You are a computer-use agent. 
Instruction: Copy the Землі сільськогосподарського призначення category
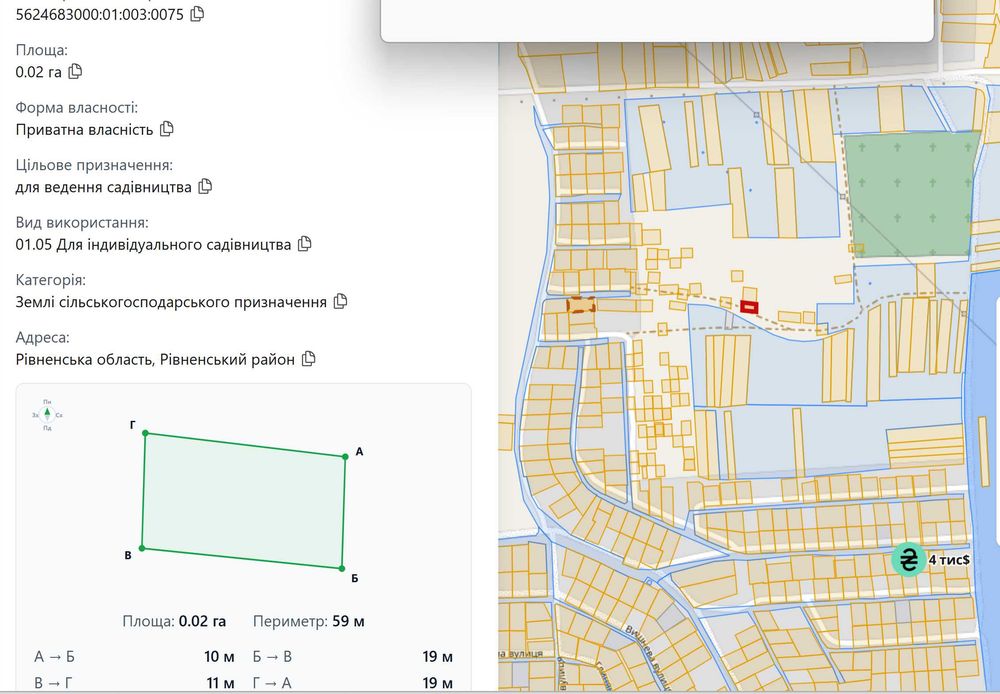click(x=341, y=301)
